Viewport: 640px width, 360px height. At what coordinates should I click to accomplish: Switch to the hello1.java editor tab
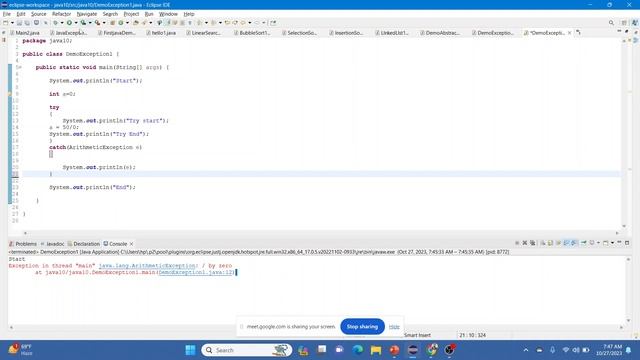click(162, 33)
